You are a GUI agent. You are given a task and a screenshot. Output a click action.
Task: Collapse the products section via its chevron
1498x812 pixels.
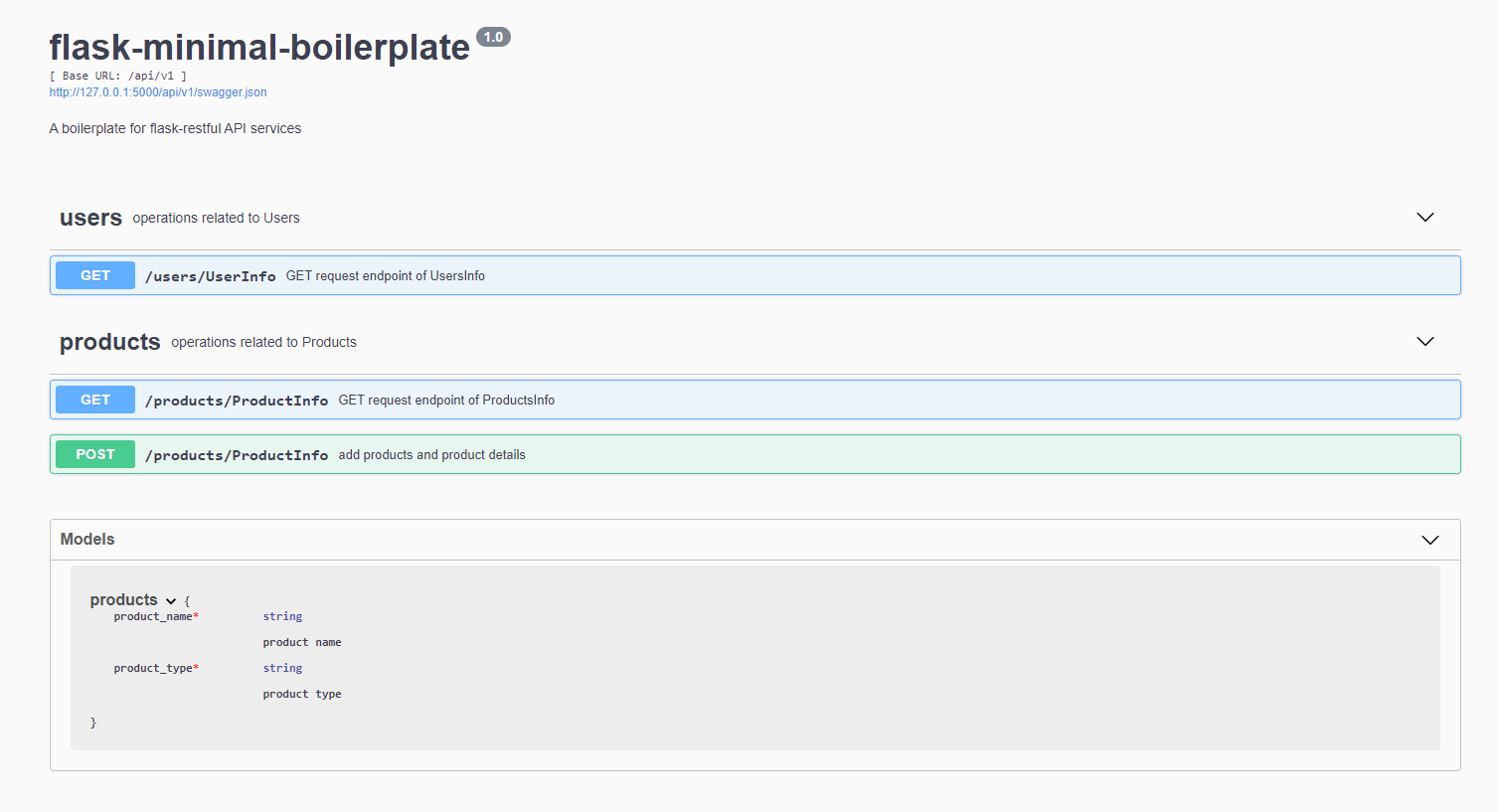(x=1425, y=341)
